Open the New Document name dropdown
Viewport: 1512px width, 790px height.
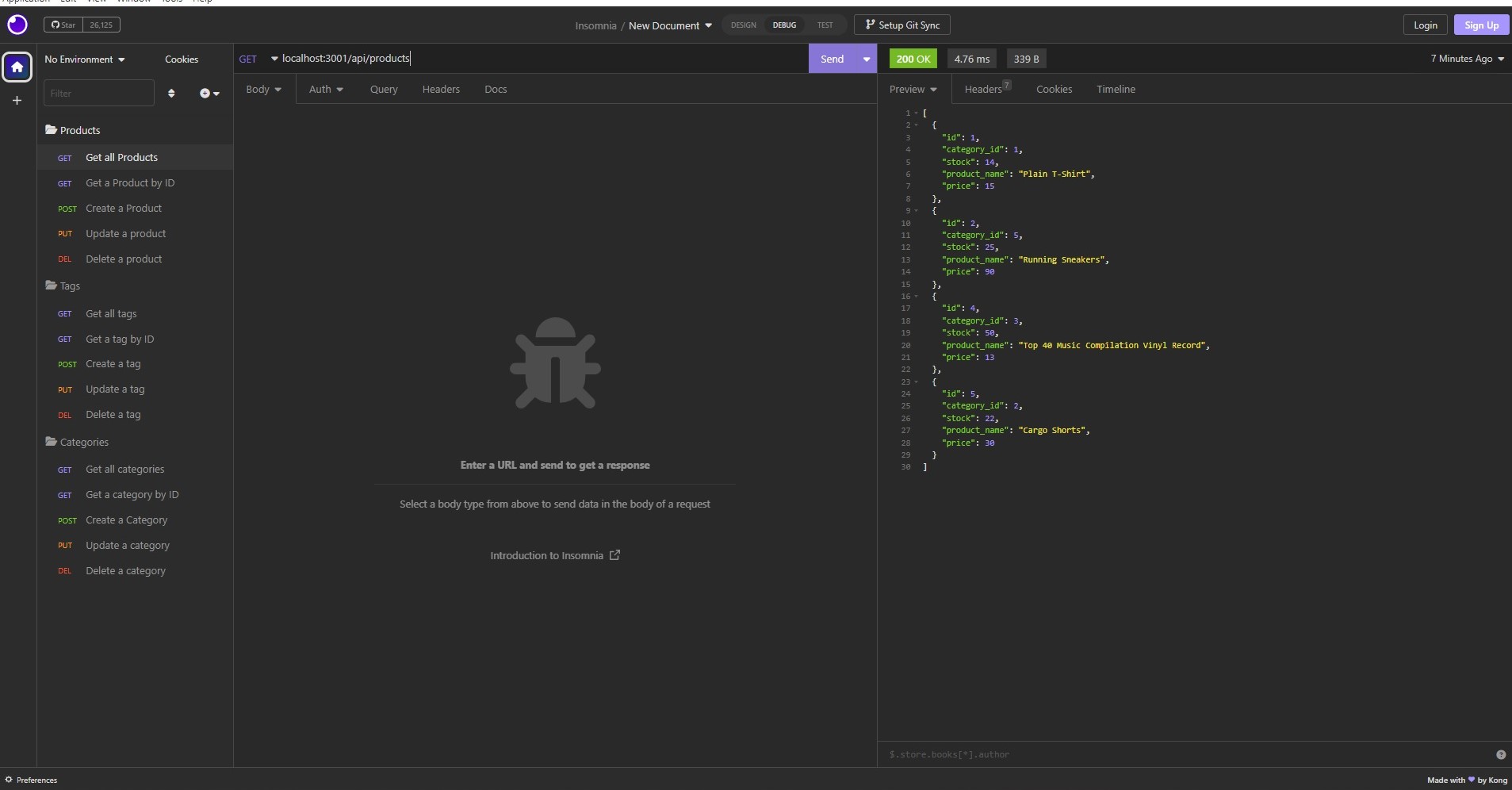point(670,25)
